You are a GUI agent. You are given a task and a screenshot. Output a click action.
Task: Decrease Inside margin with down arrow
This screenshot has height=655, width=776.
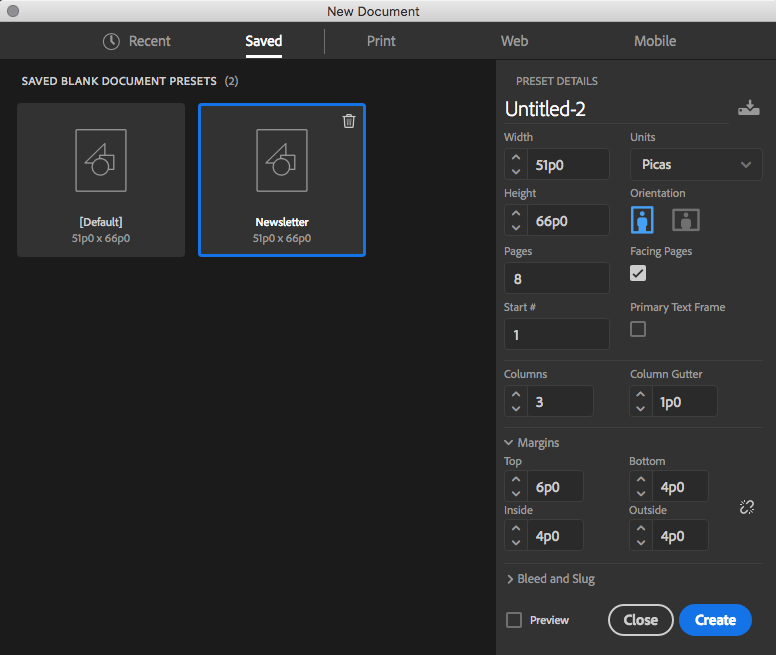(x=516, y=542)
